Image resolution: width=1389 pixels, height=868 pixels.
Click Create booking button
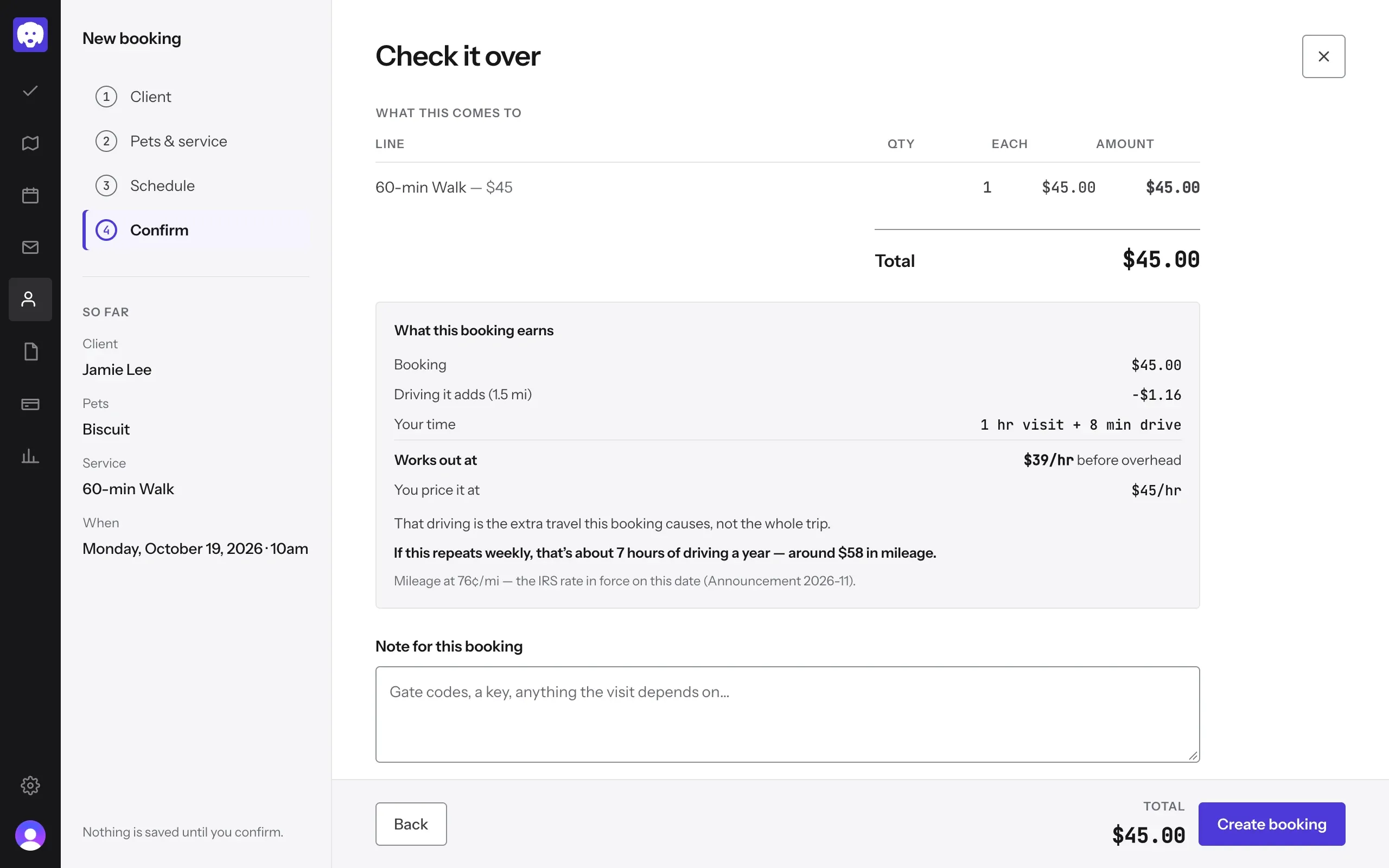(1271, 824)
